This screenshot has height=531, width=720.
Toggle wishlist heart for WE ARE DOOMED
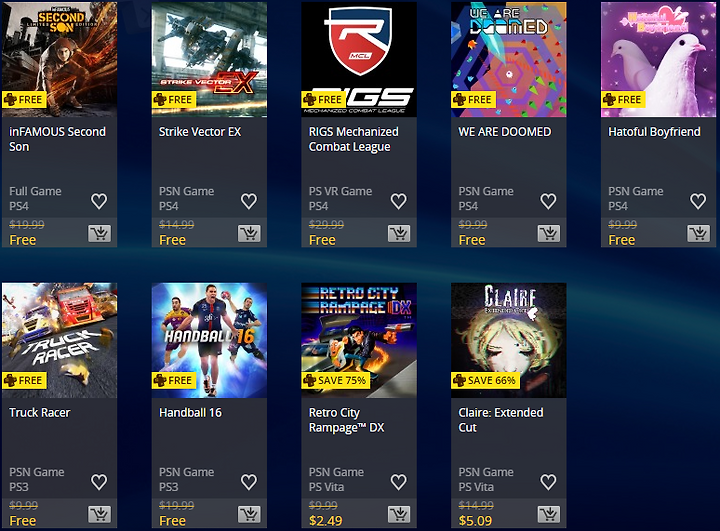click(548, 201)
